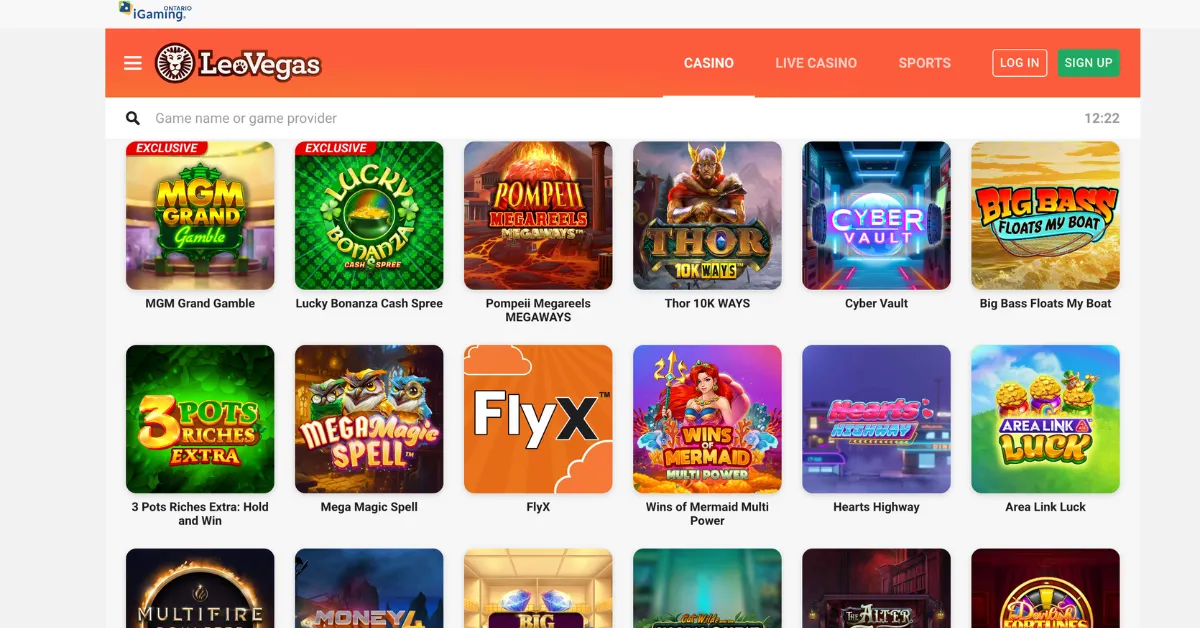Click the Area Link Luck title link
The image size is (1200, 628).
(x=1045, y=507)
